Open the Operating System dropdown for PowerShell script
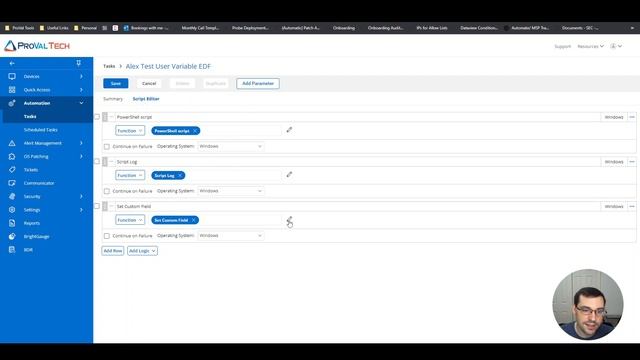 231,146
